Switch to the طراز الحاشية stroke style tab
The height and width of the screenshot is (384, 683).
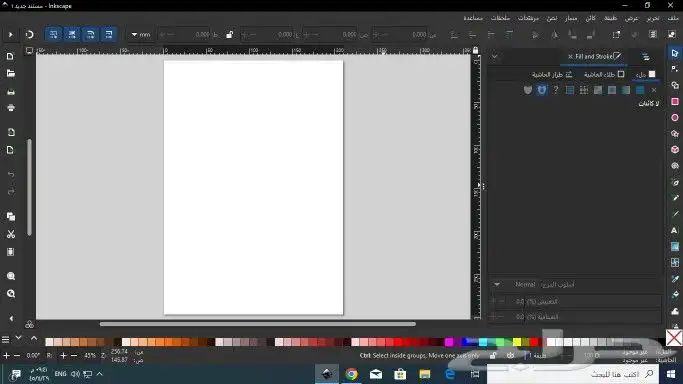[x=552, y=74]
